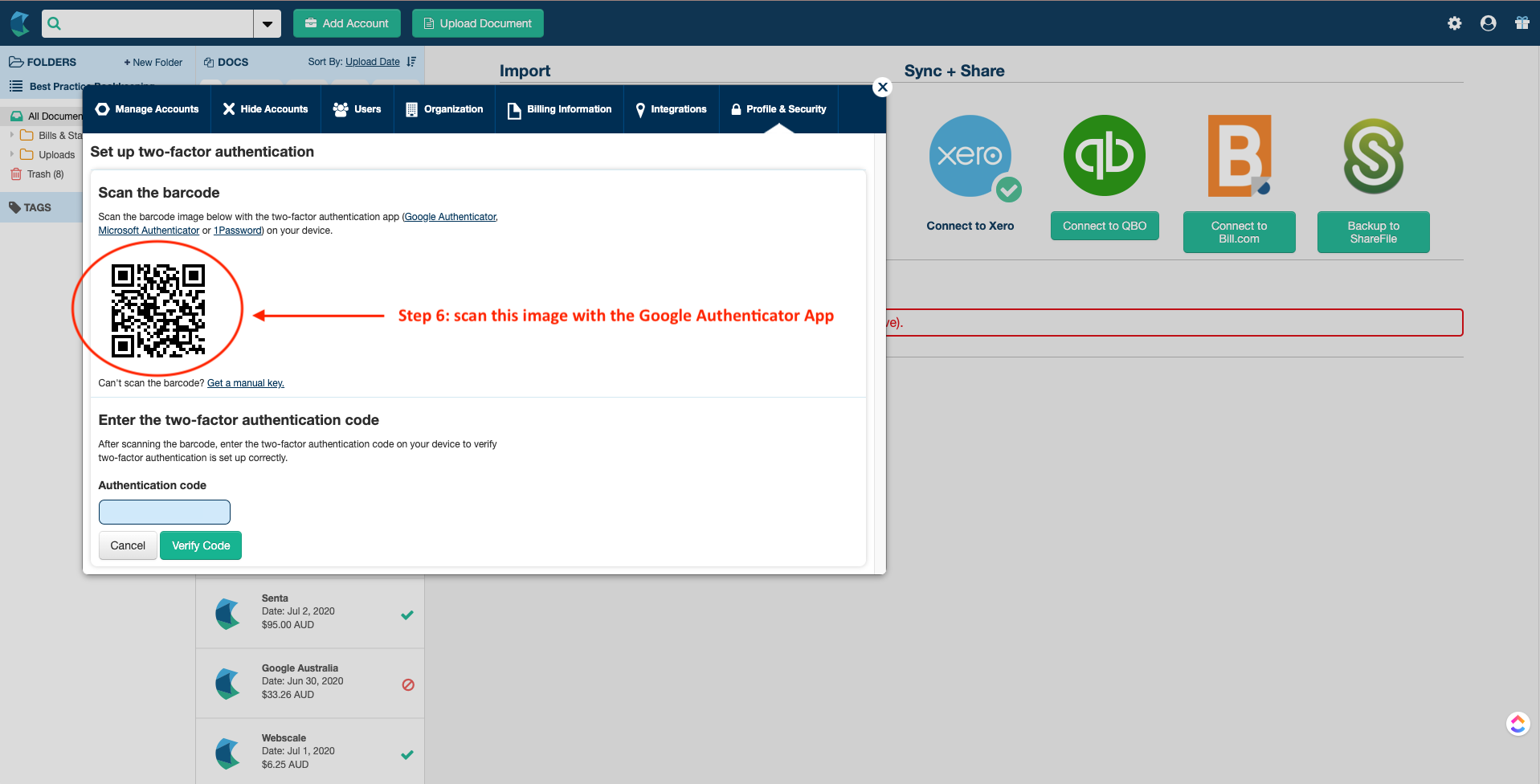The image size is (1540, 784).
Task: Open the user profile icon
Action: pos(1489,23)
